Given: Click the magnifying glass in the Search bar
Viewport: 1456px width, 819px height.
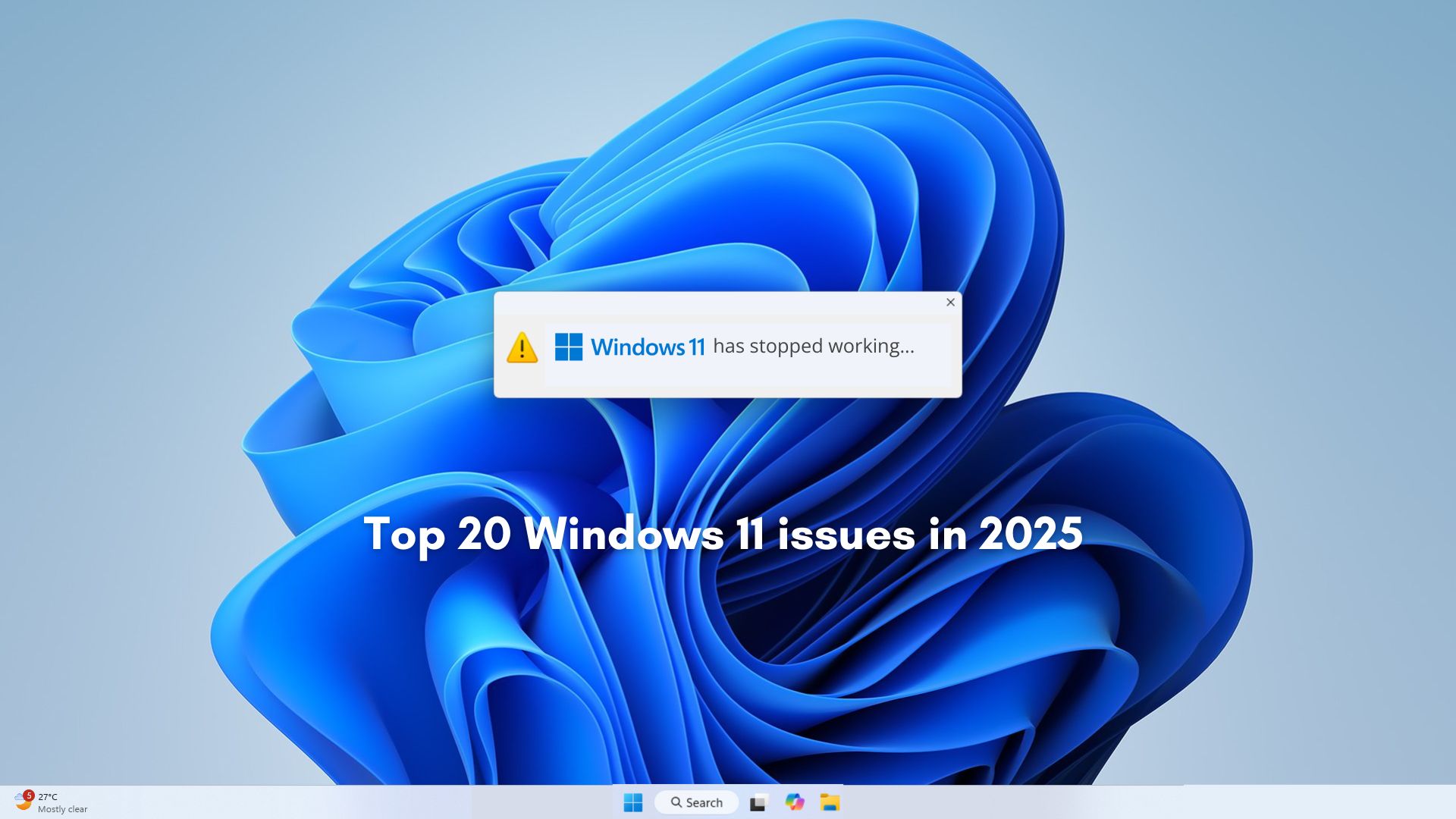Looking at the screenshot, I should [677, 802].
